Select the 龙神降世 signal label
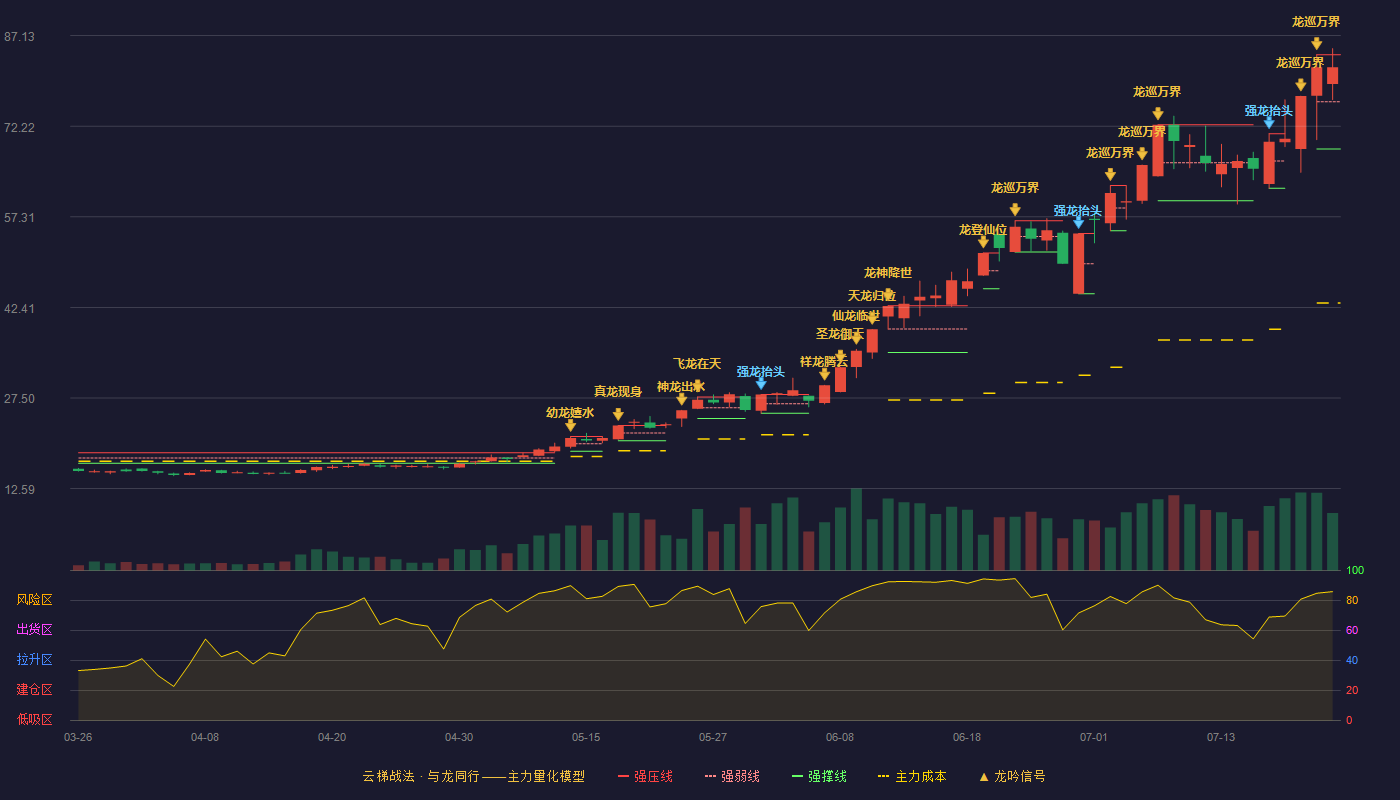 [x=888, y=273]
